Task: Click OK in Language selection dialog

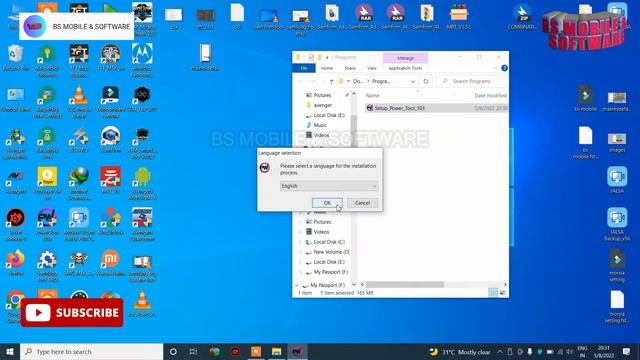Action: tap(327, 203)
